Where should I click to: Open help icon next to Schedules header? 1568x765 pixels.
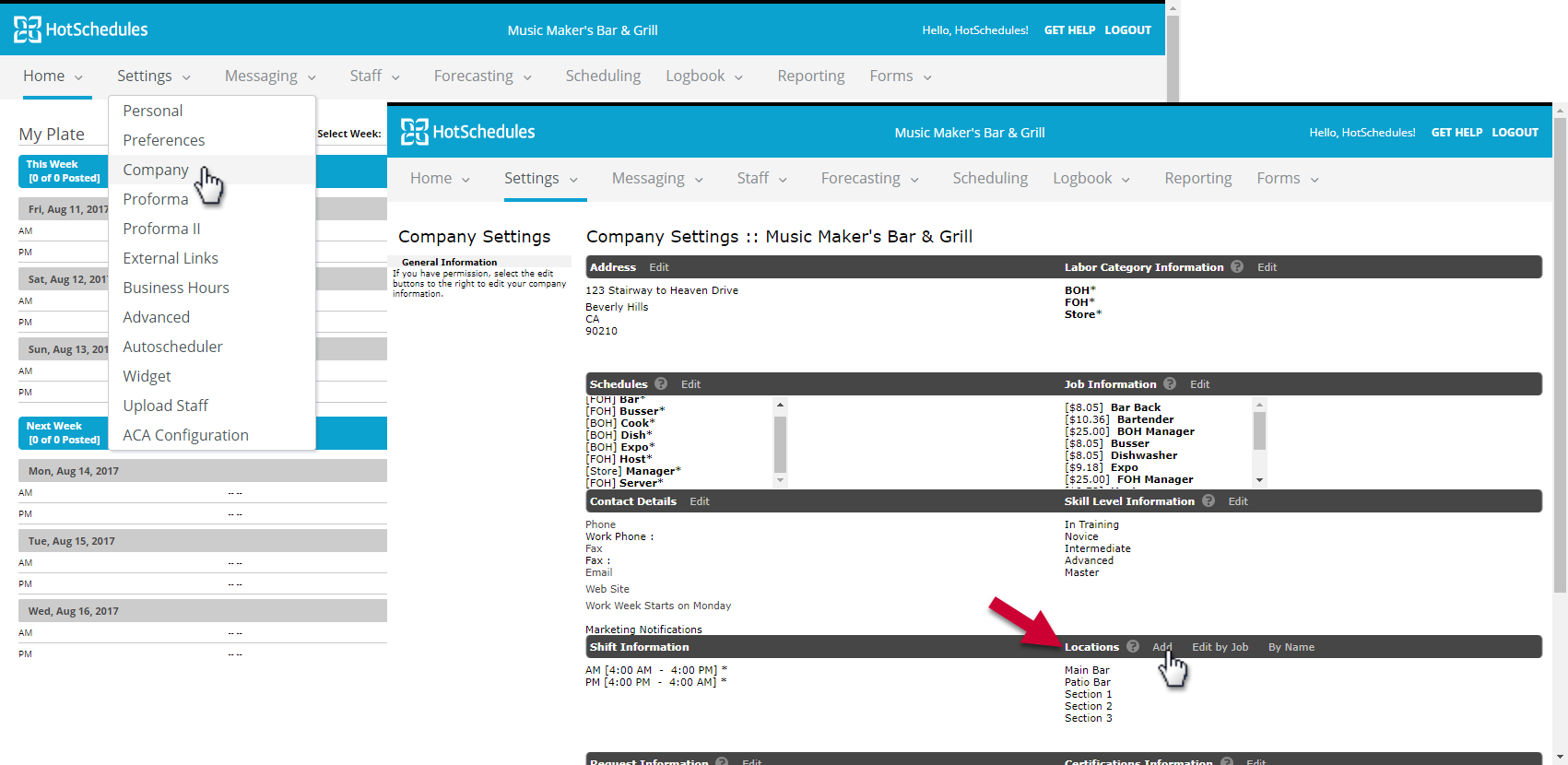(661, 383)
